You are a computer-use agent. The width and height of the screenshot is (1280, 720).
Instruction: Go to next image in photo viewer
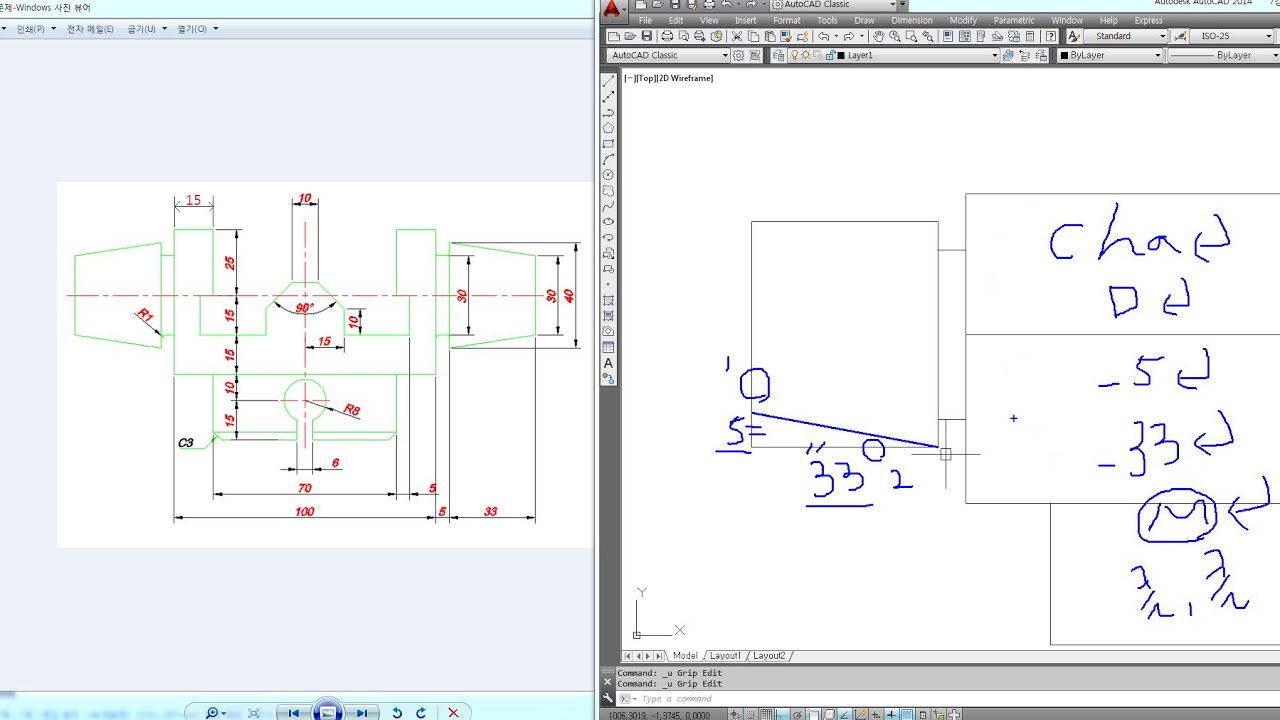[361, 712]
